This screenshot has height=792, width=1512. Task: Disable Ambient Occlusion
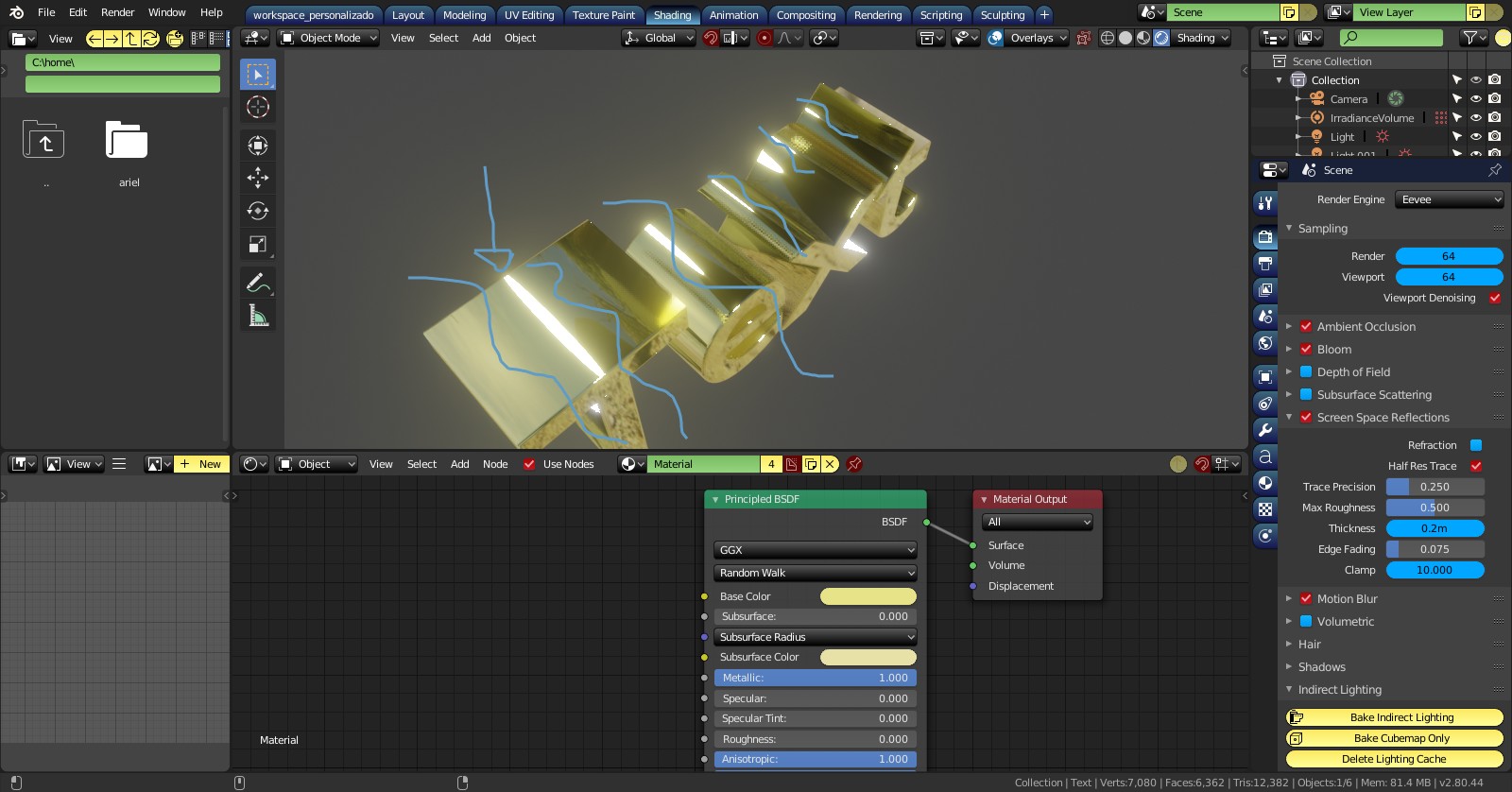click(x=1306, y=327)
